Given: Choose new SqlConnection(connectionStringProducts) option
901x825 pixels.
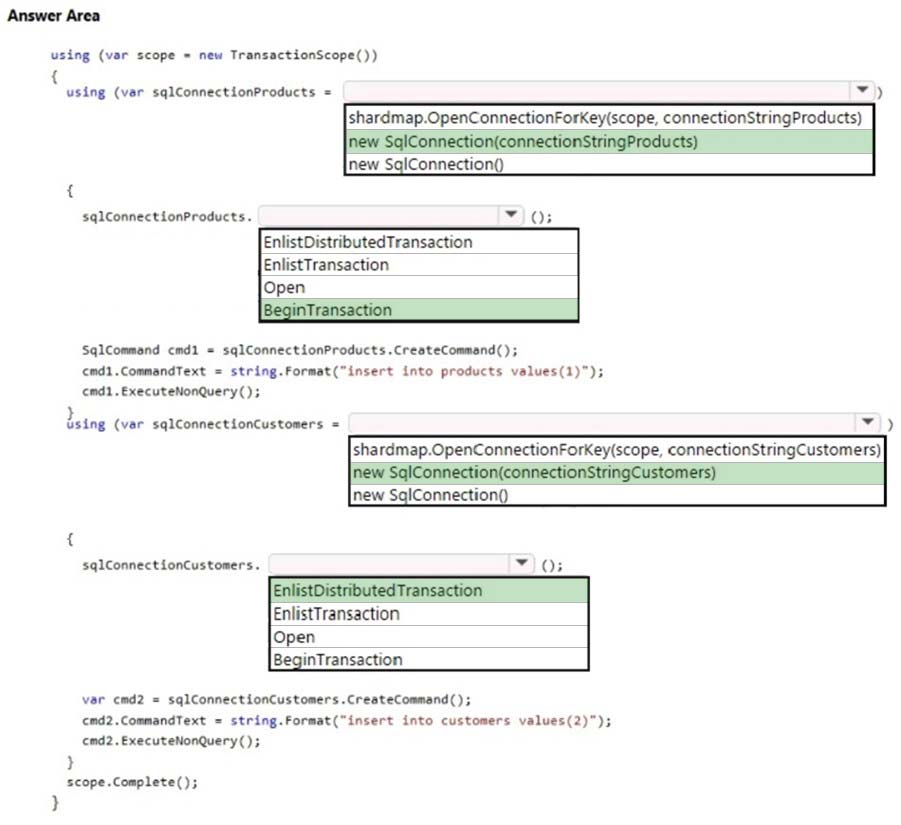Looking at the screenshot, I should [x=609, y=141].
